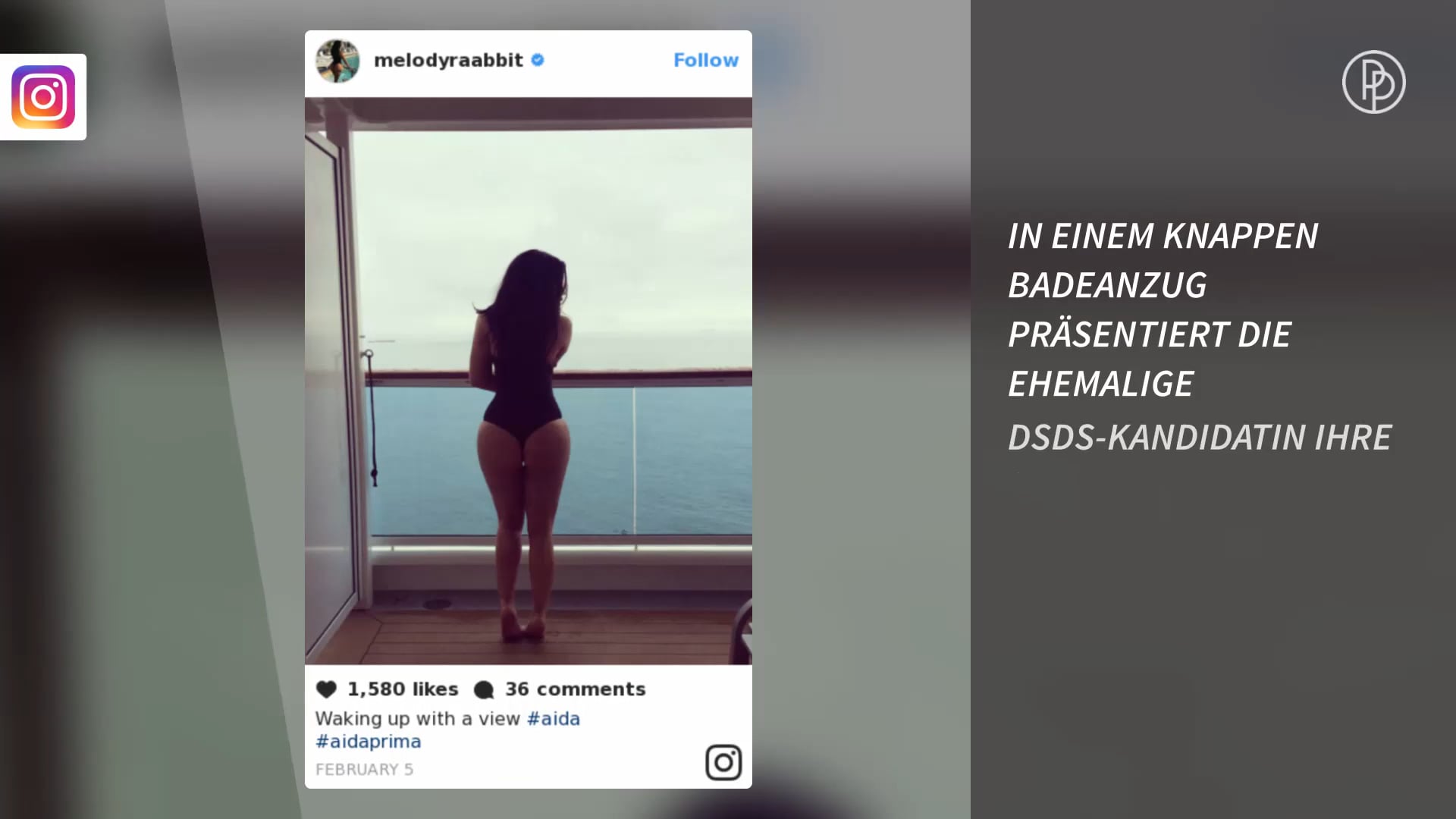Image resolution: width=1456 pixels, height=819 pixels.
Task: Open the 1,580 likes count
Action: click(x=403, y=689)
